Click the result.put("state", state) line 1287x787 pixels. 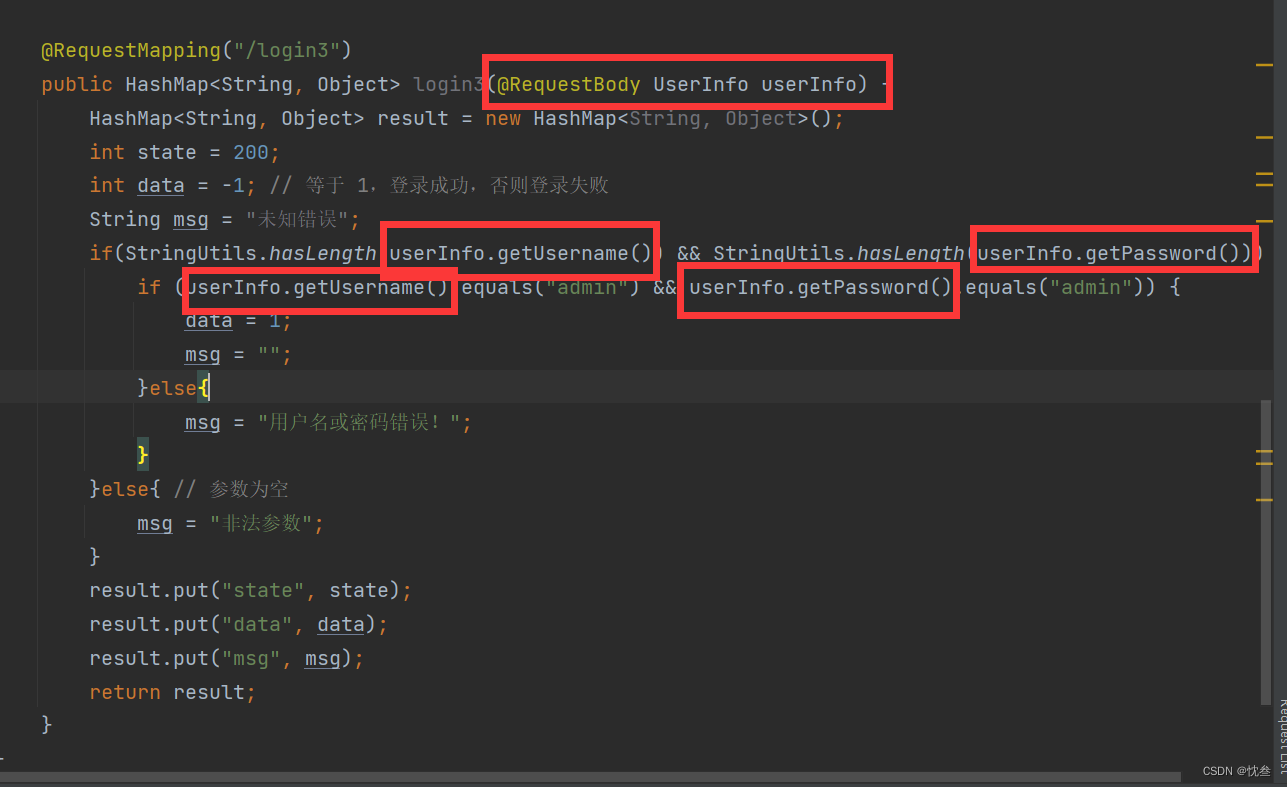tap(251, 591)
